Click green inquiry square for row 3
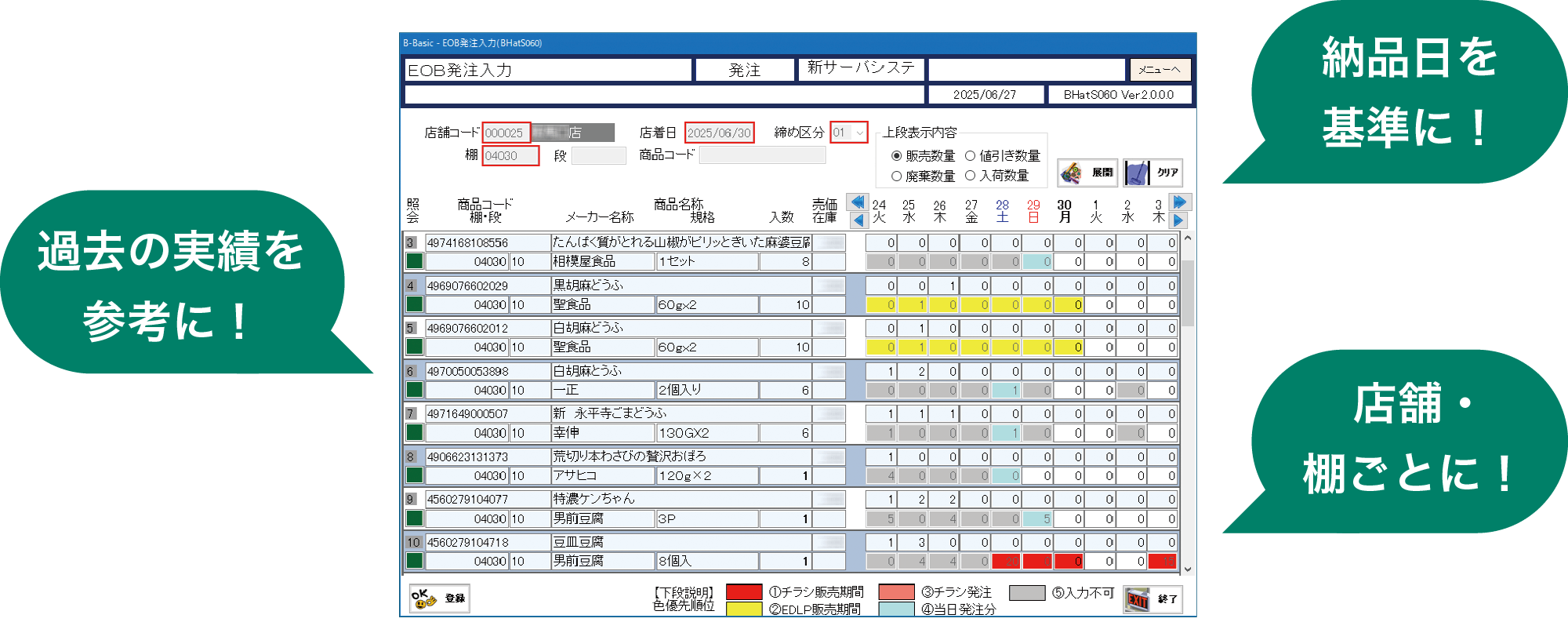The image size is (1568, 622). point(415,261)
